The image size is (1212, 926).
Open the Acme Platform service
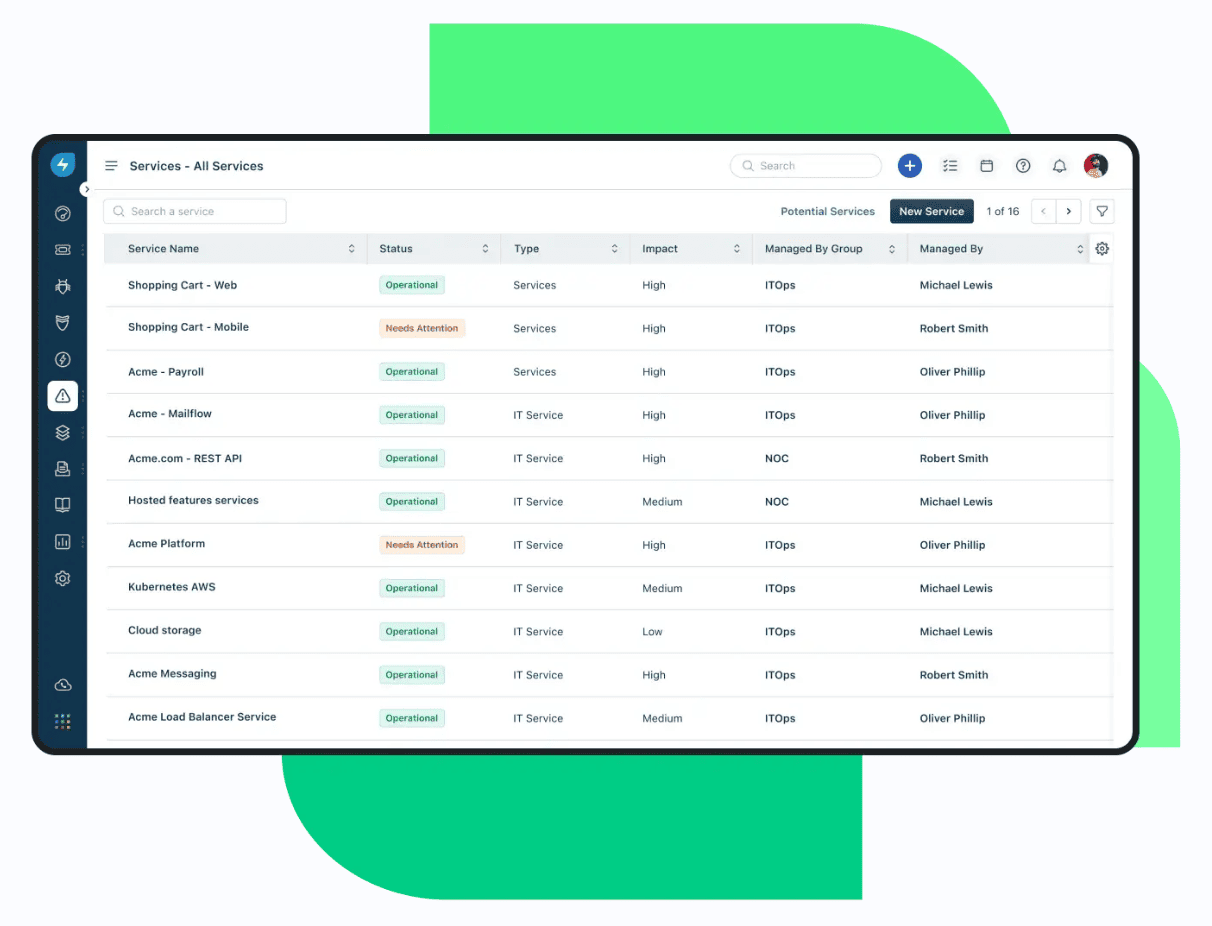click(x=166, y=544)
